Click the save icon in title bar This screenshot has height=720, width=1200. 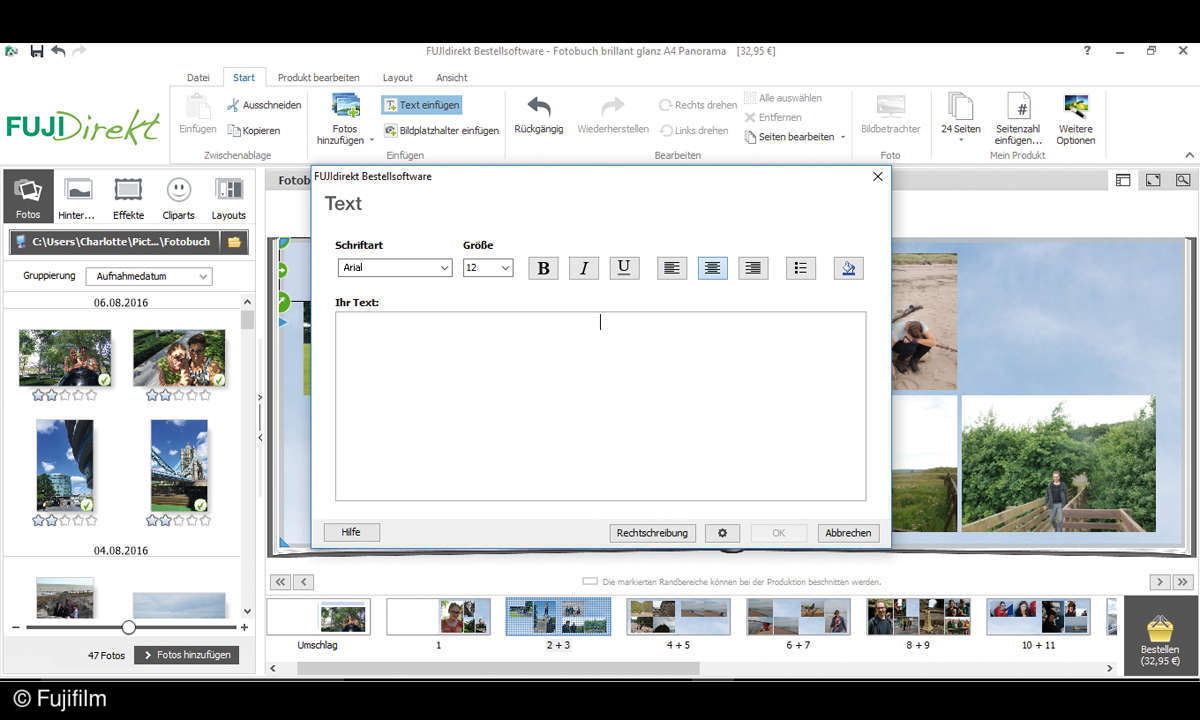point(37,51)
